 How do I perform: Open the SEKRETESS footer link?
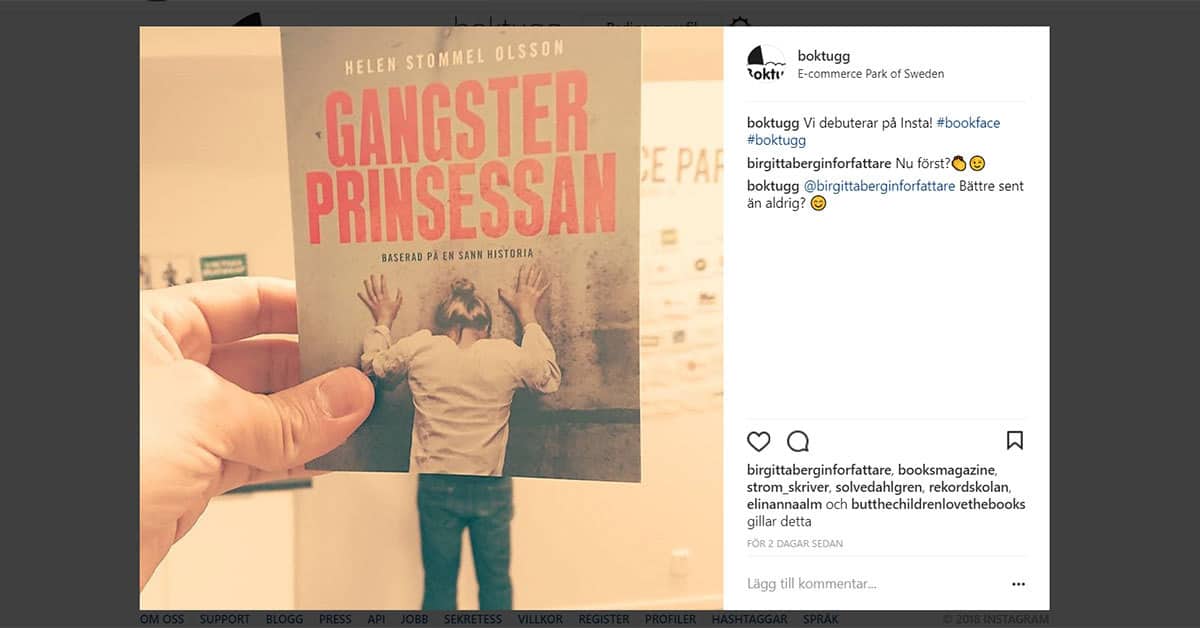click(x=473, y=619)
